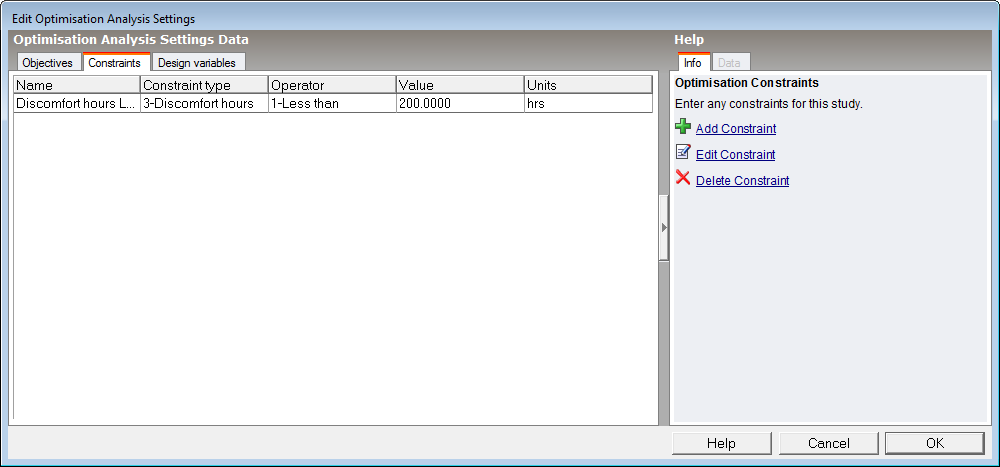
Task: Click the 3-Discomfort hours constraint type cell
Action: (x=204, y=103)
